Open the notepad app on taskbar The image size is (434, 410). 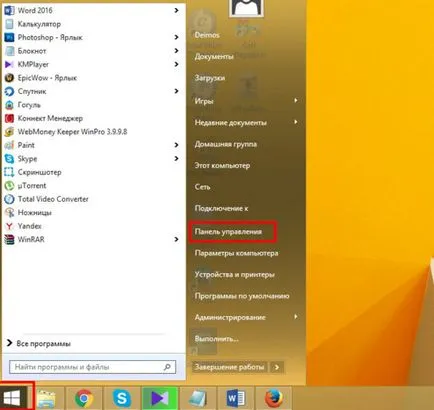(x=198, y=398)
